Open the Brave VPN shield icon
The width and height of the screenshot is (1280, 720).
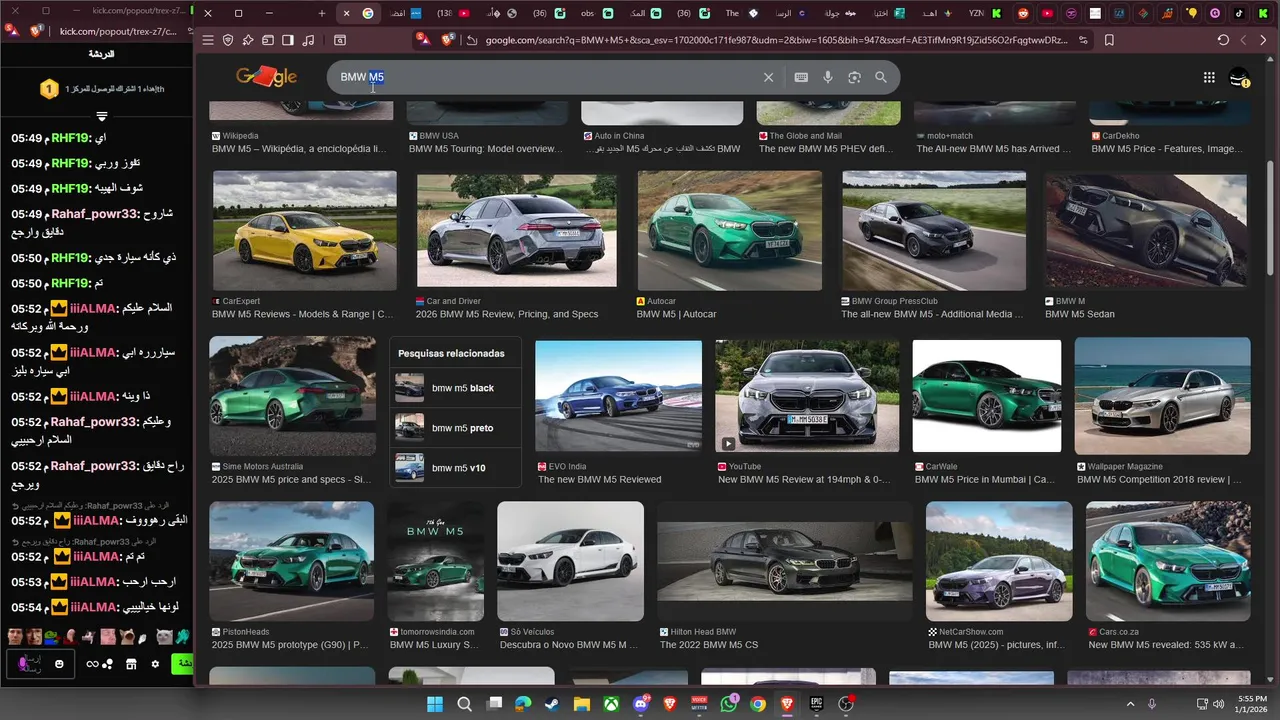(x=228, y=40)
